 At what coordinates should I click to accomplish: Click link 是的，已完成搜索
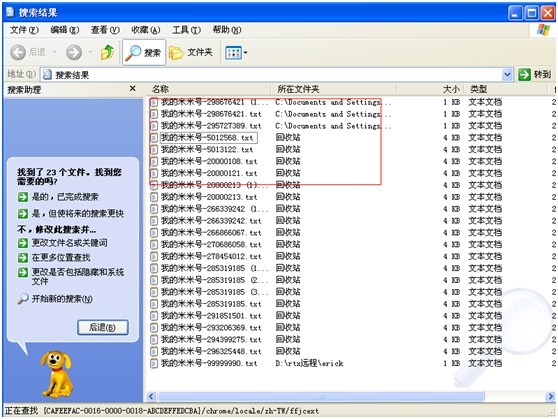[x=65, y=197]
